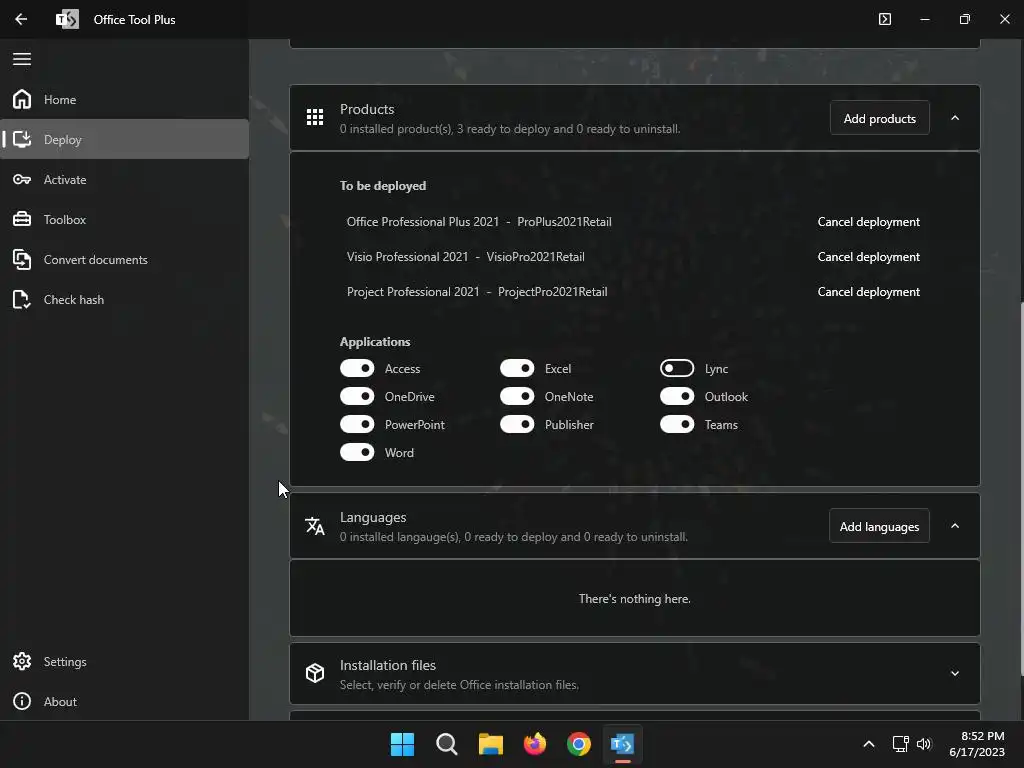The image size is (1024, 768).
Task: Disable the Teams toggle
Action: pyautogui.click(x=677, y=424)
